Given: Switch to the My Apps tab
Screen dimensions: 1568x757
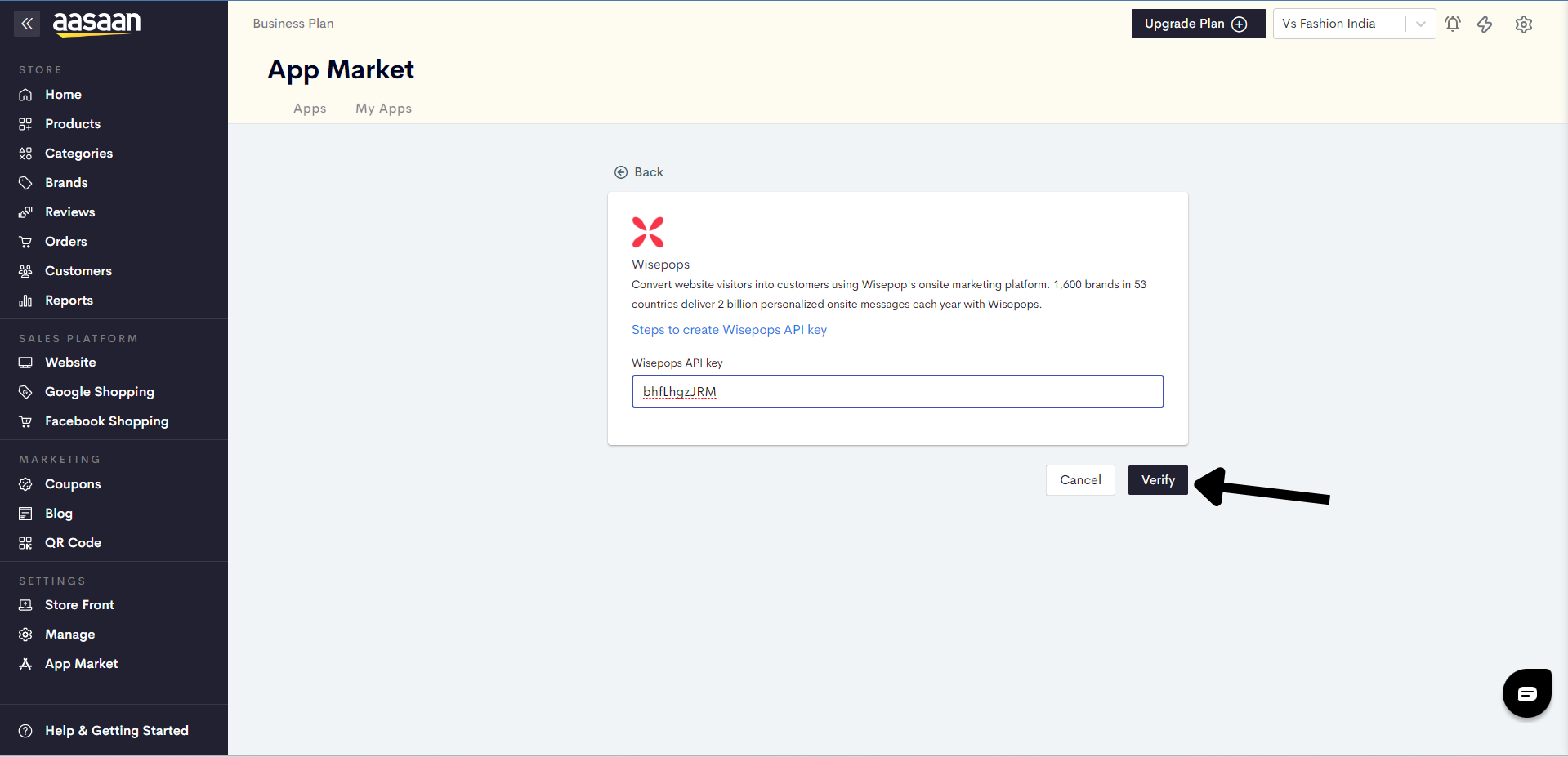Looking at the screenshot, I should (x=383, y=109).
